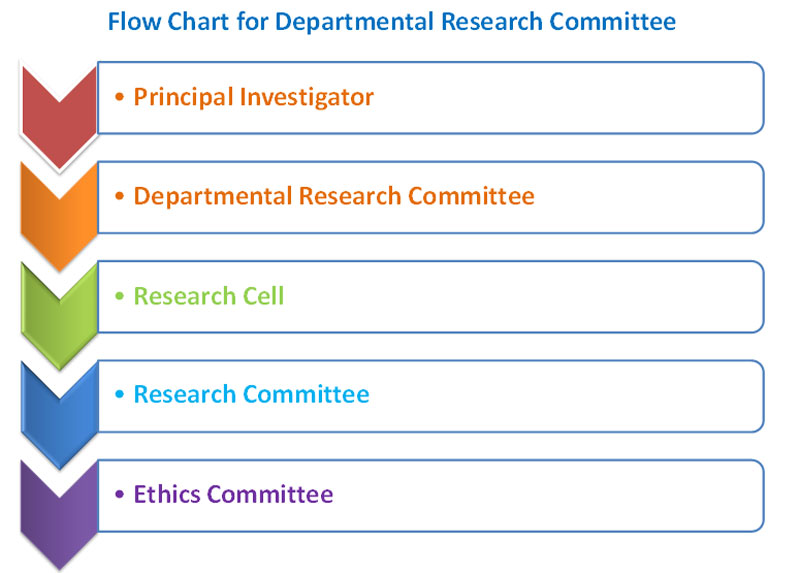Click empty area of Principal Investigator box
The image size is (800, 573).
[x=566, y=98]
